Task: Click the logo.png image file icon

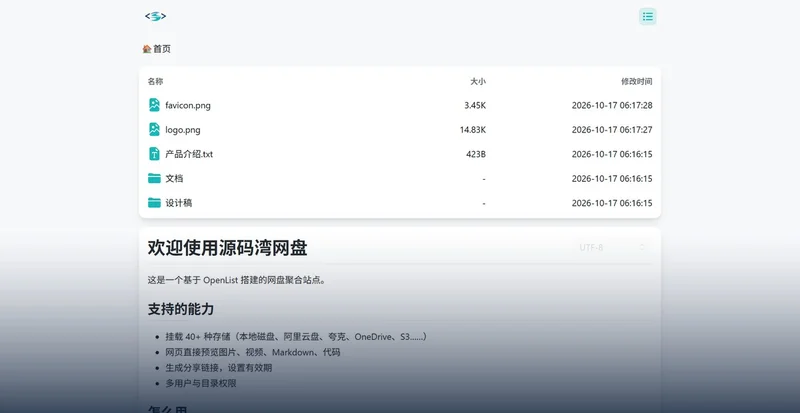Action: coord(154,130)
